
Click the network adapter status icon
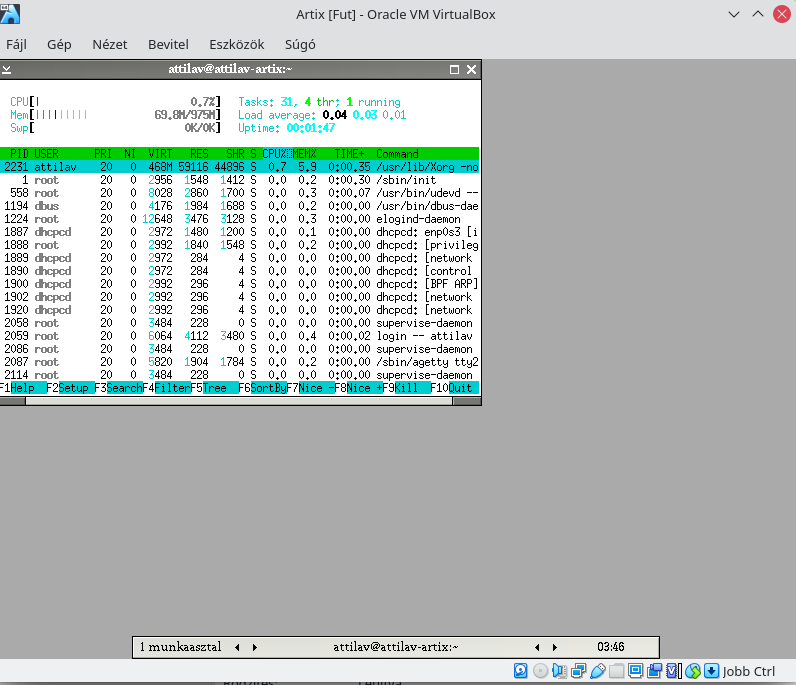[578, 671]
